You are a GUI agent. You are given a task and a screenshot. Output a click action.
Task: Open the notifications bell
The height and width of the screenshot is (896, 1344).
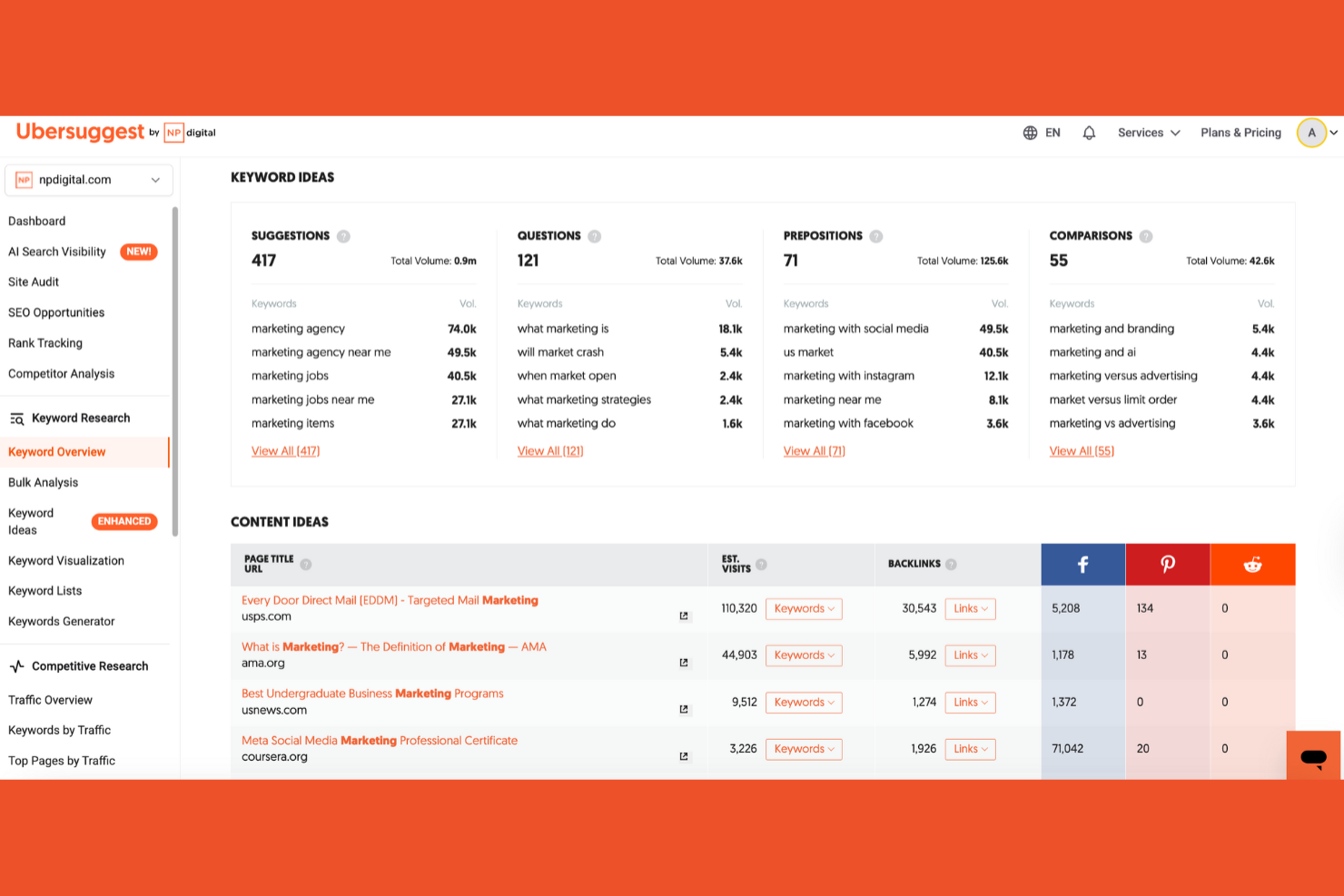(x=1089, y=132)
